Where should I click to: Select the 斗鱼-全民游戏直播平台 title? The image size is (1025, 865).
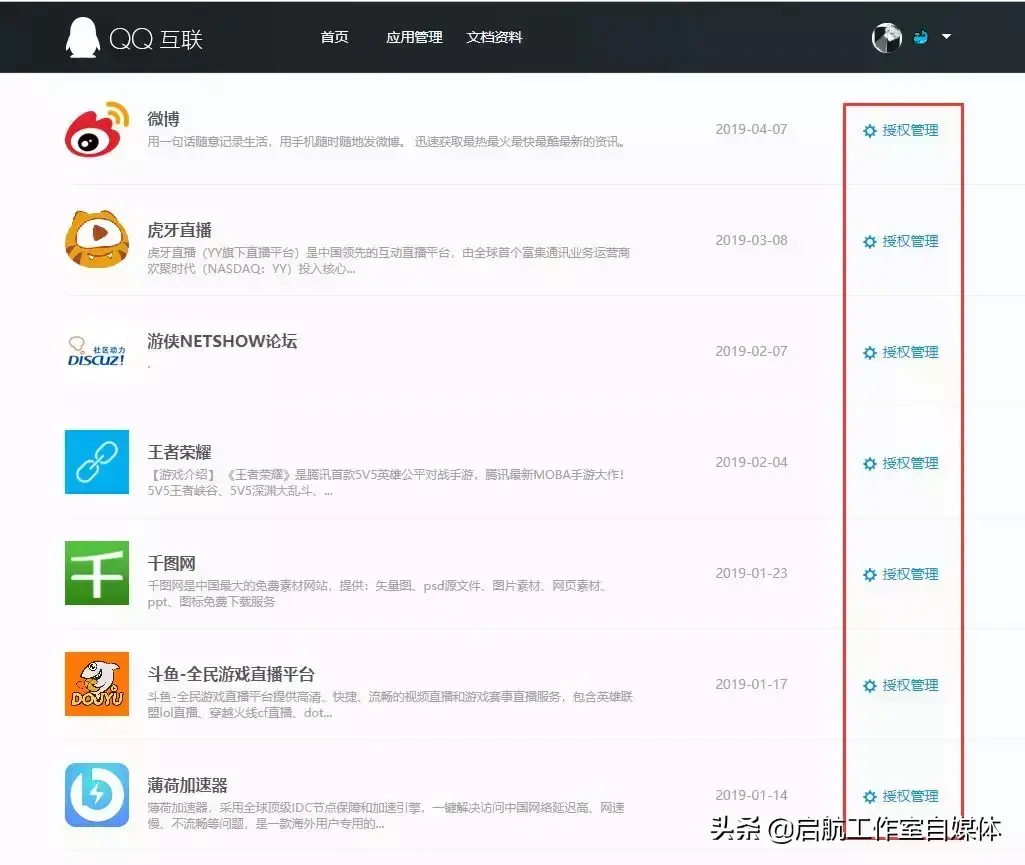point(231,674)
